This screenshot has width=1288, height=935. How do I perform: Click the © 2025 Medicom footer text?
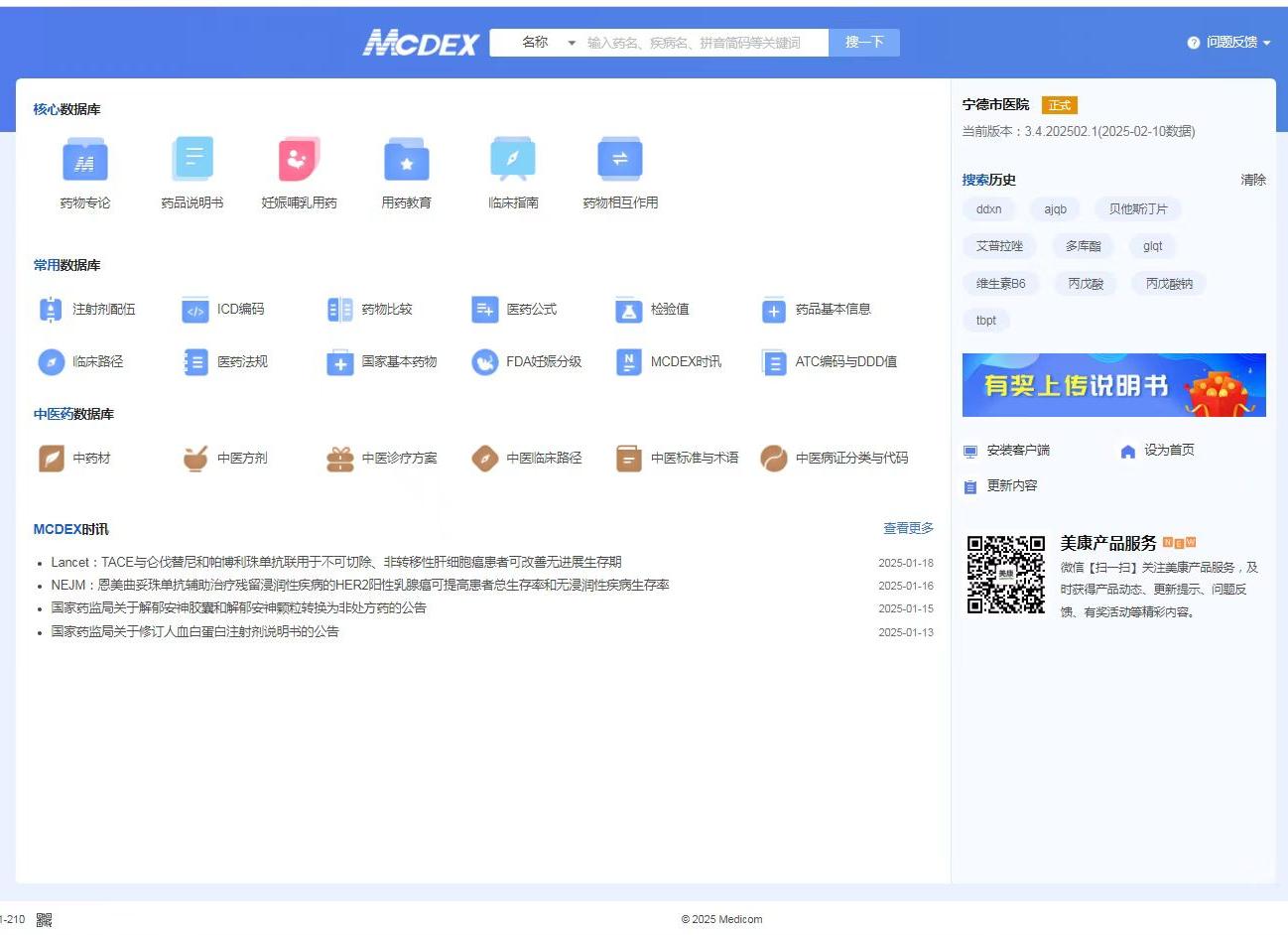tap(721, 920)
